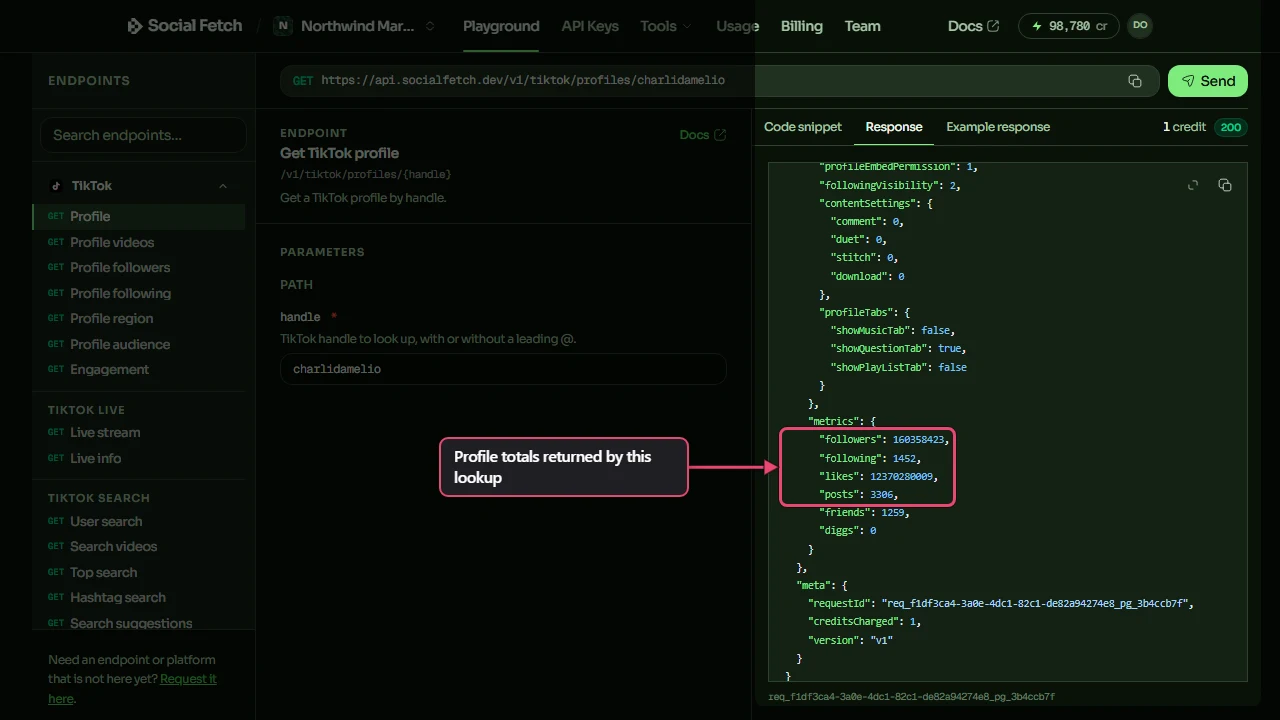Expand the Tools menu dropdown
Screen dimensions: 1280x720
coord(666,26)
